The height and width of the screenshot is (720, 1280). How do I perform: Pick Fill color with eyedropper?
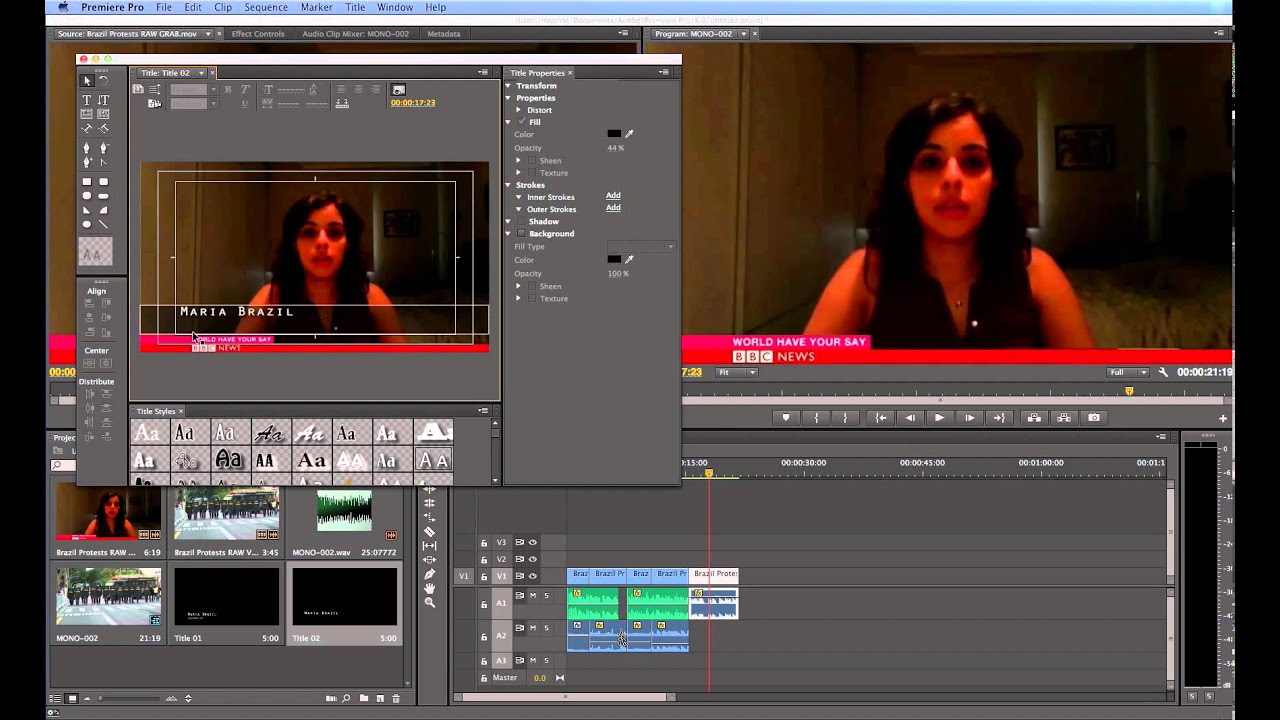(x=629, y=134)
